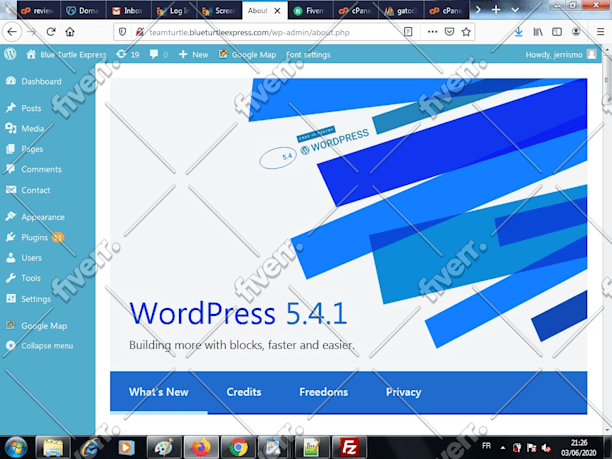
Task: Switch to the Fiverr browser tab
Action: pos(311,11)
